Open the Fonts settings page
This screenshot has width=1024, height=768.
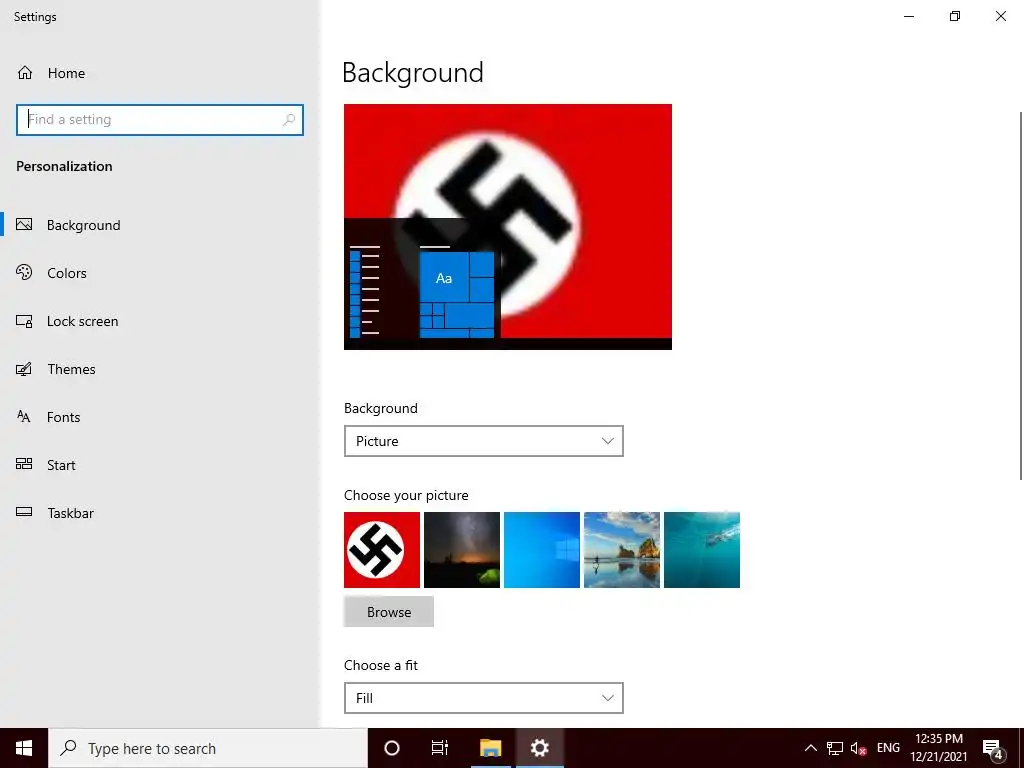[63, 417]
